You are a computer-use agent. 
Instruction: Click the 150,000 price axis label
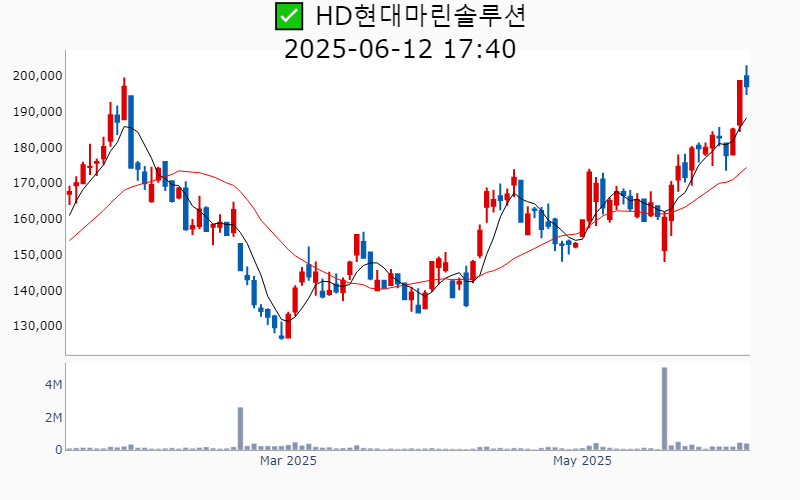coord(38,255)
